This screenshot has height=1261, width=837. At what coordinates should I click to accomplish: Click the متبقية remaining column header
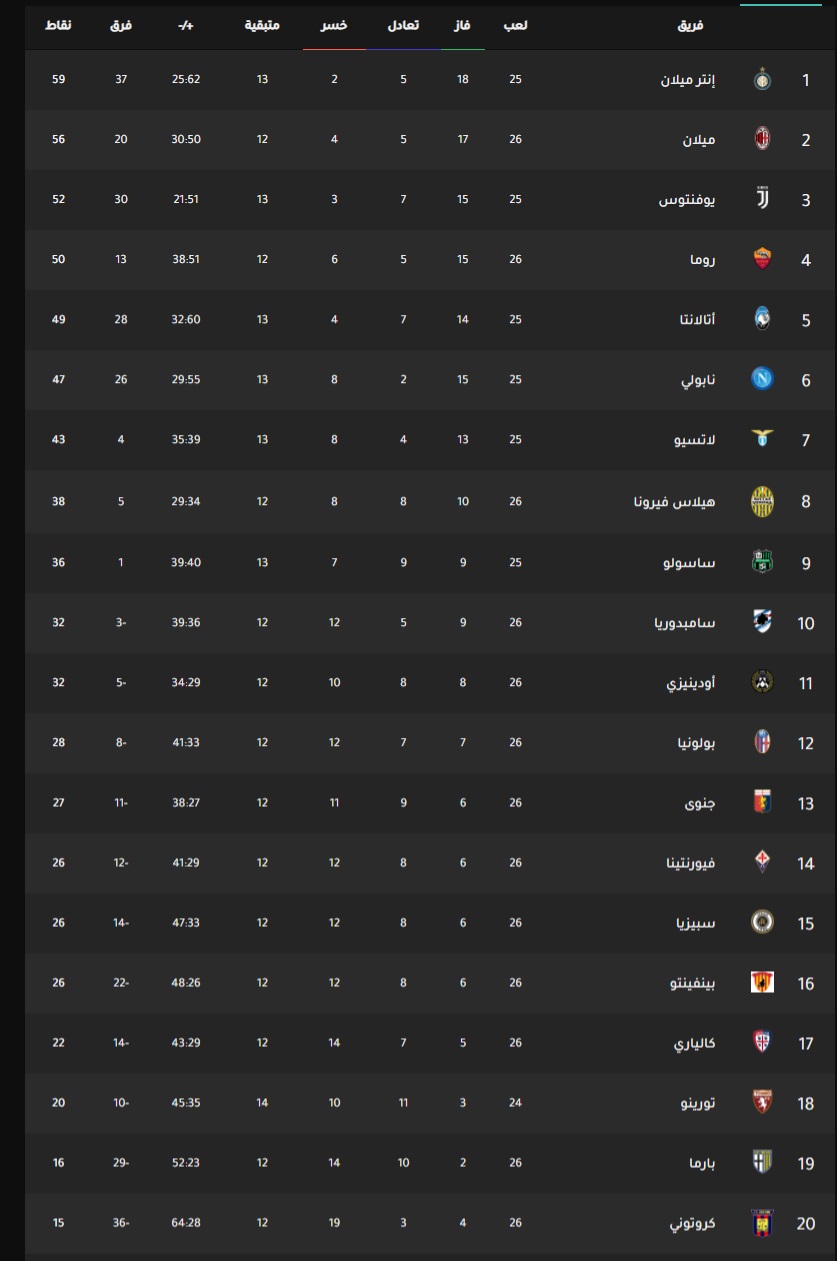(x=262, y=24)
